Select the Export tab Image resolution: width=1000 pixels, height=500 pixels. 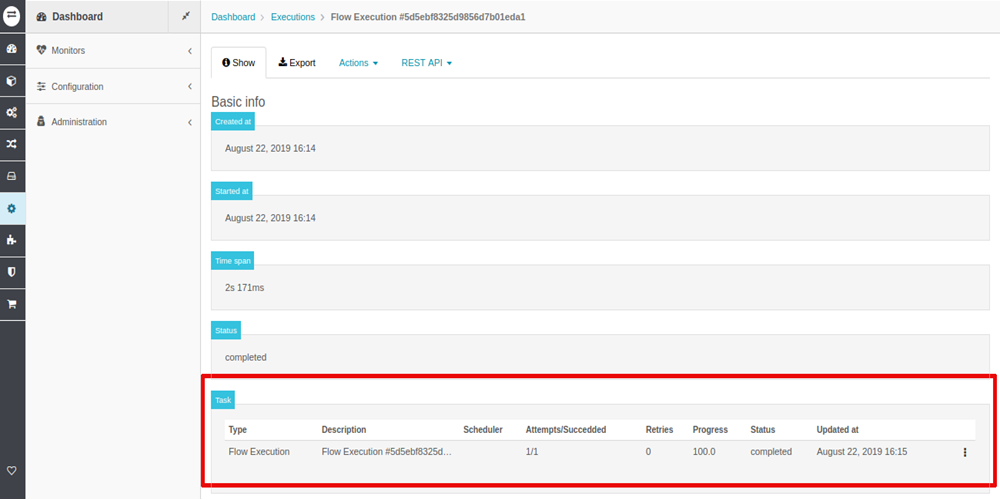click(297, 62)
